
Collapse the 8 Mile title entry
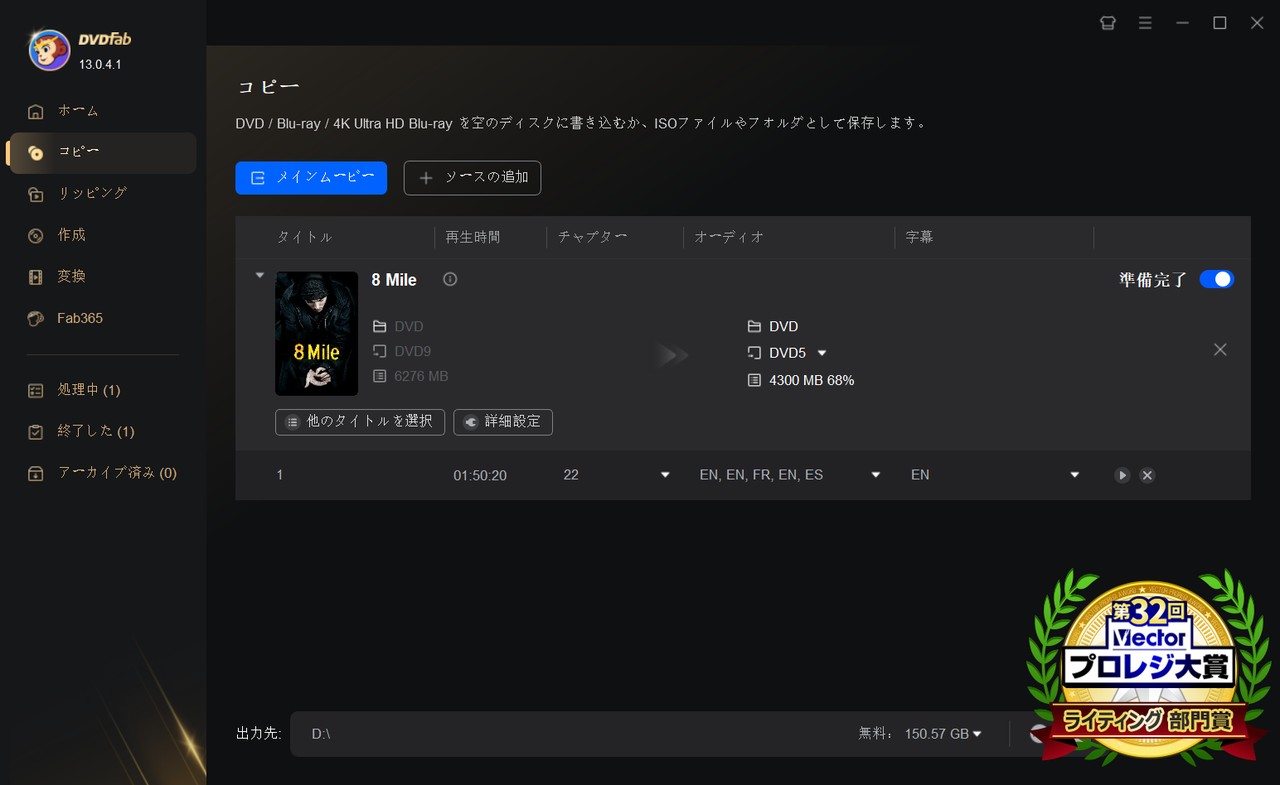tap(260, 275)
